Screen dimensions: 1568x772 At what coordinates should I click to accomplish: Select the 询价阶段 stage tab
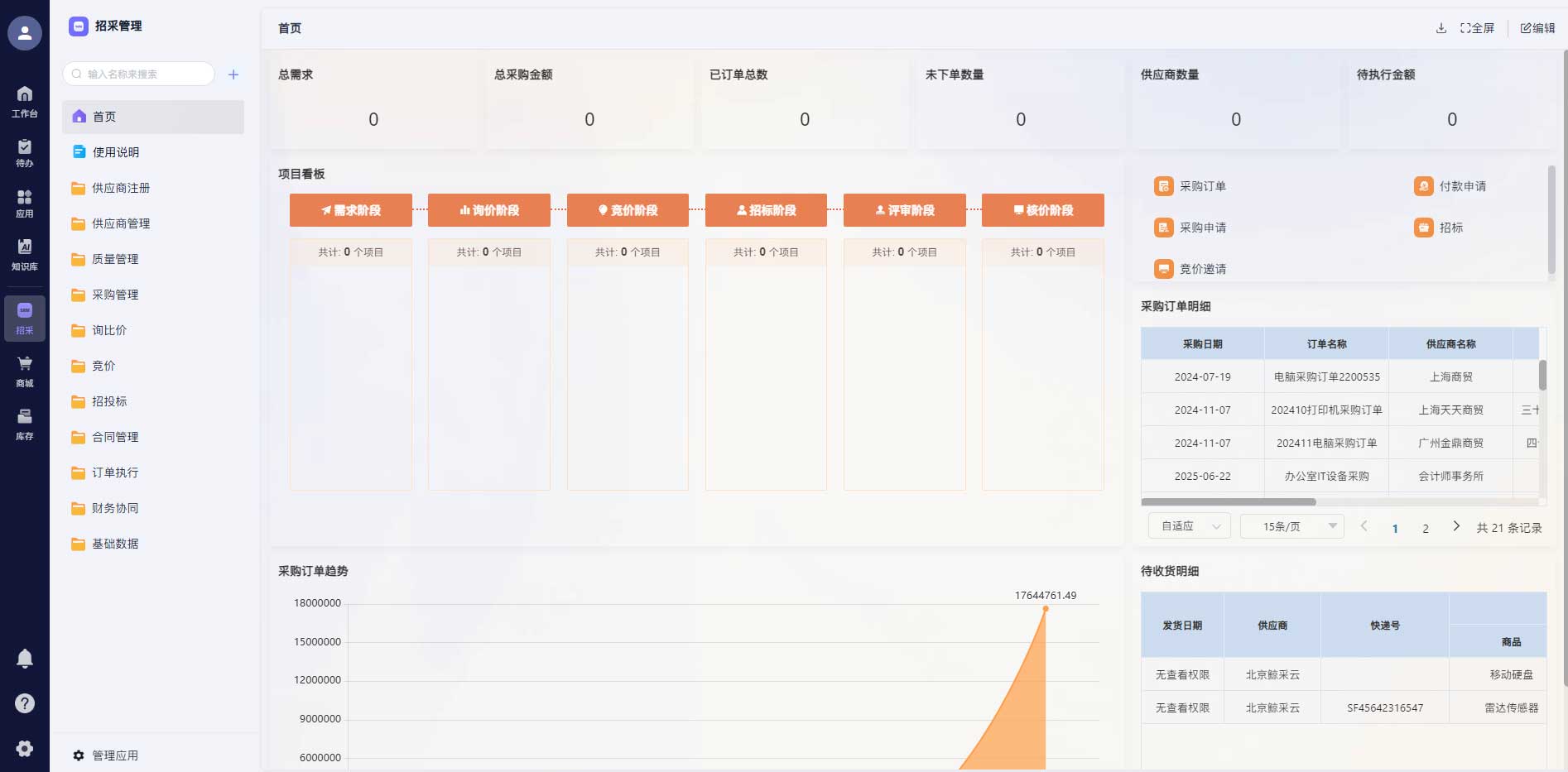coord(488,210)
